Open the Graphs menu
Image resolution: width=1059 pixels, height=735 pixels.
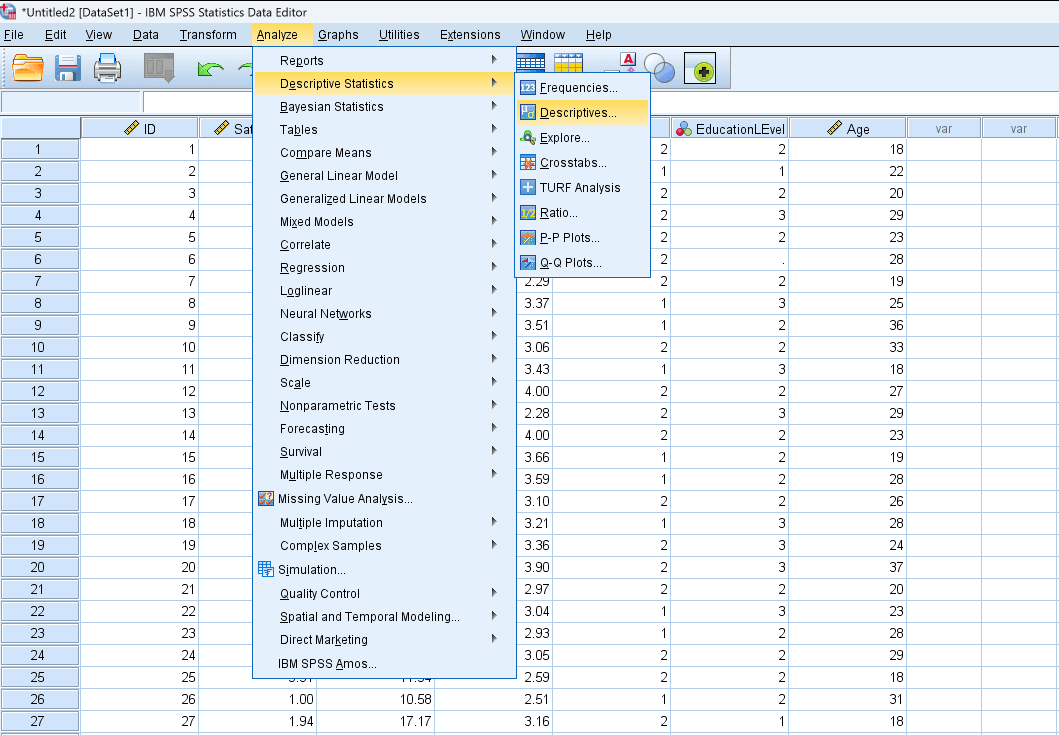click(338, 35)
